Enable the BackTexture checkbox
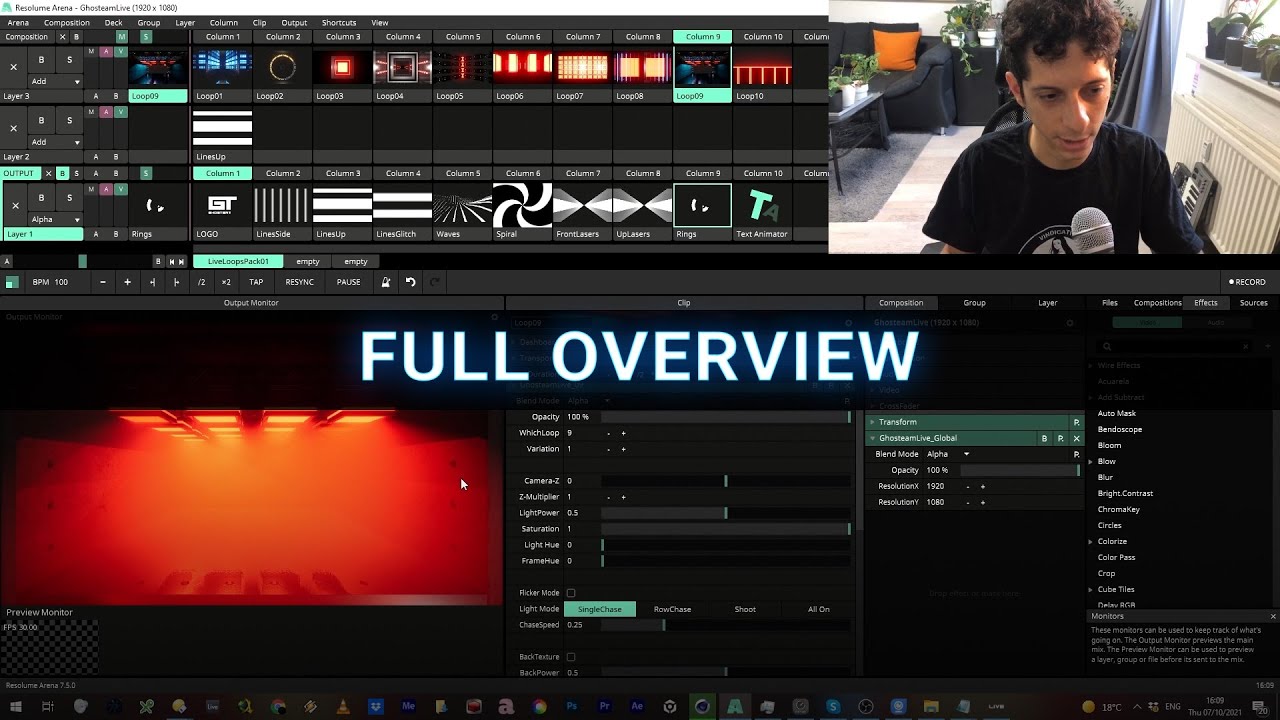Screen dimensions: 1280x720 click(571, 657)
